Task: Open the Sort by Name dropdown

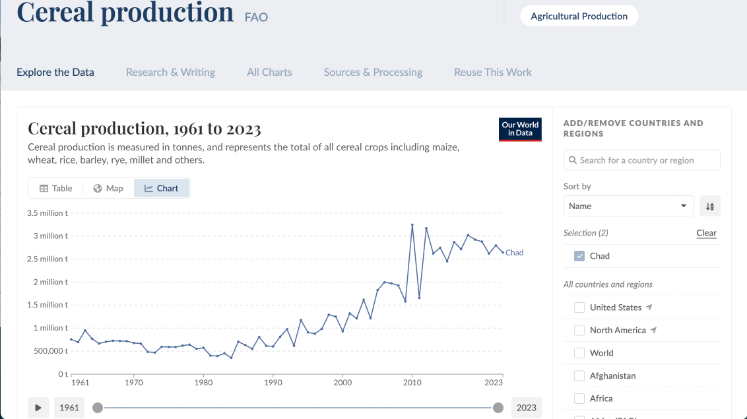Action: click(628, 206)
